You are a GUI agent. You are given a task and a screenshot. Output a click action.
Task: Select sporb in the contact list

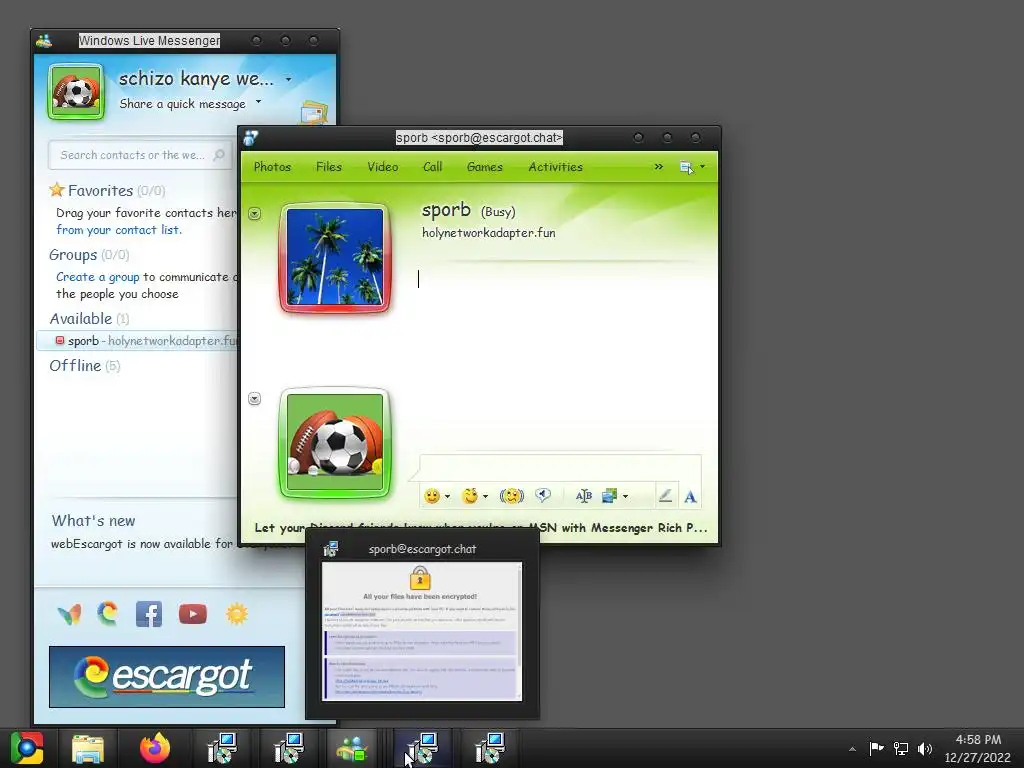(x=138, y=340)
